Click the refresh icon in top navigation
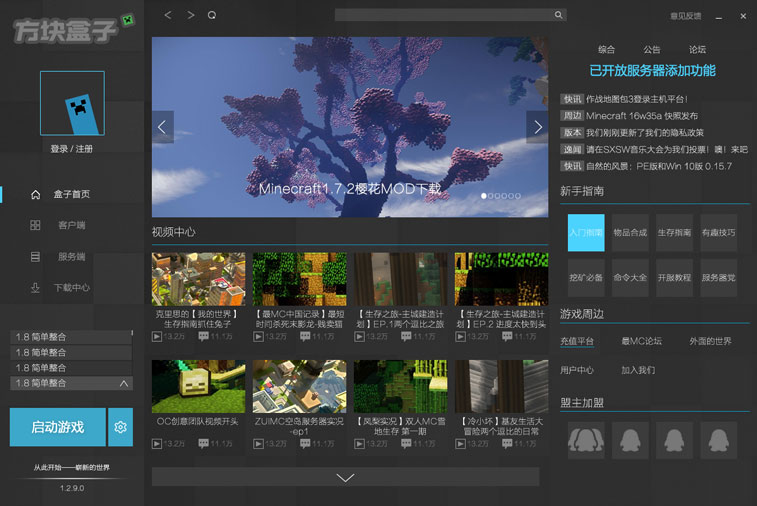Image resolution: width=757 pixels, height=506 pixels. coord(211,15)
